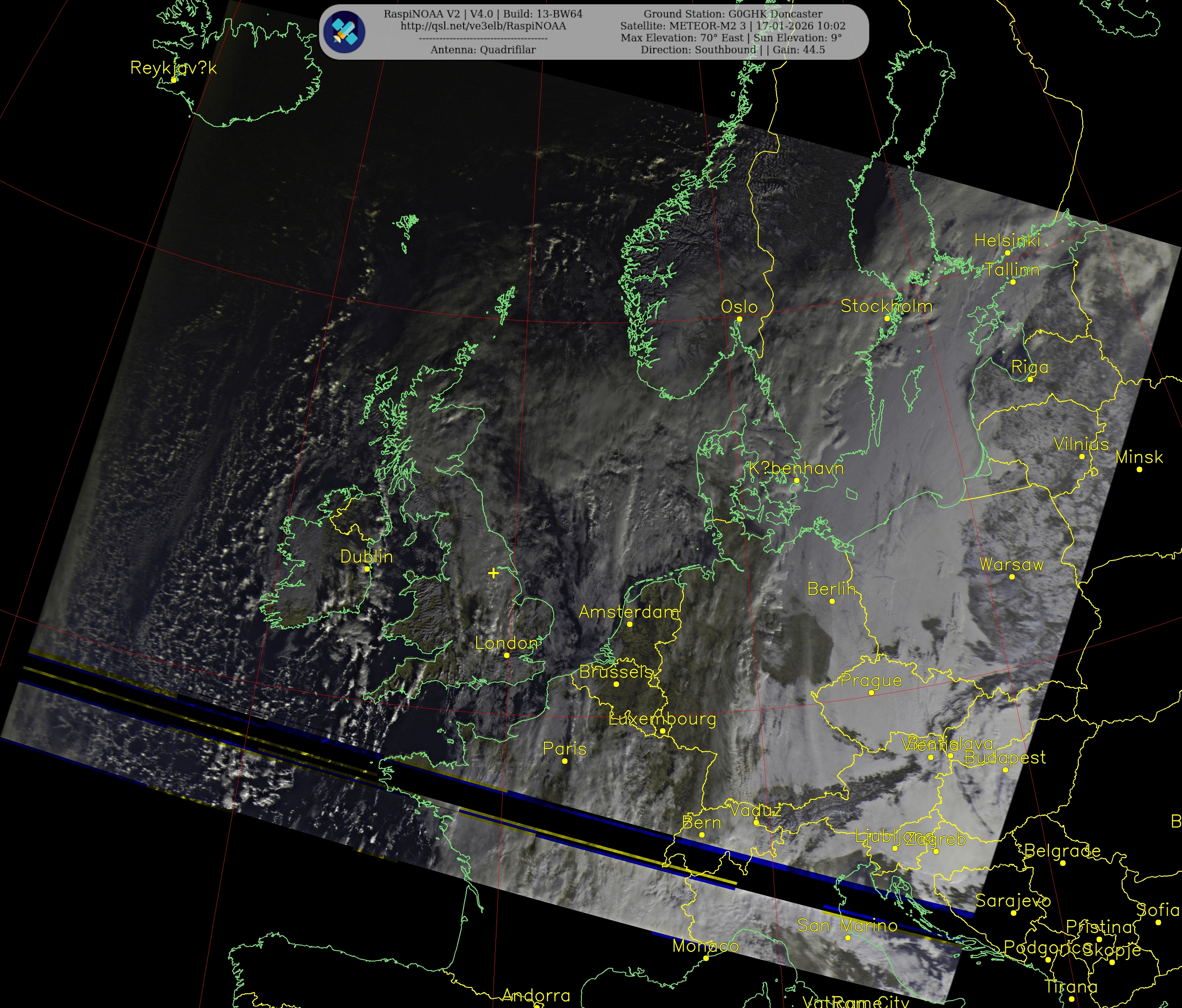Click the Warsaw city label

(x=1012, y=564)
